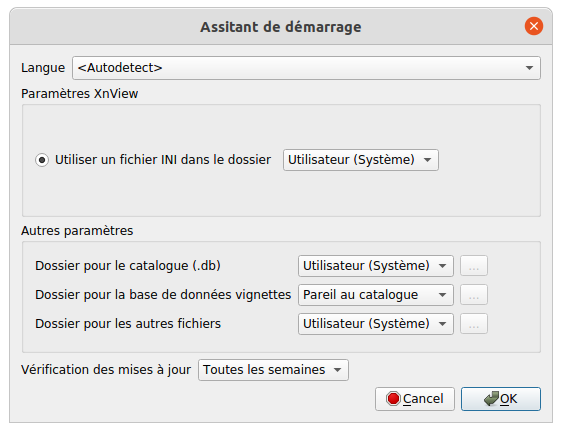
Task: Open the 'Pareil au catalogue' dropdown
Action: click(376, 295)
